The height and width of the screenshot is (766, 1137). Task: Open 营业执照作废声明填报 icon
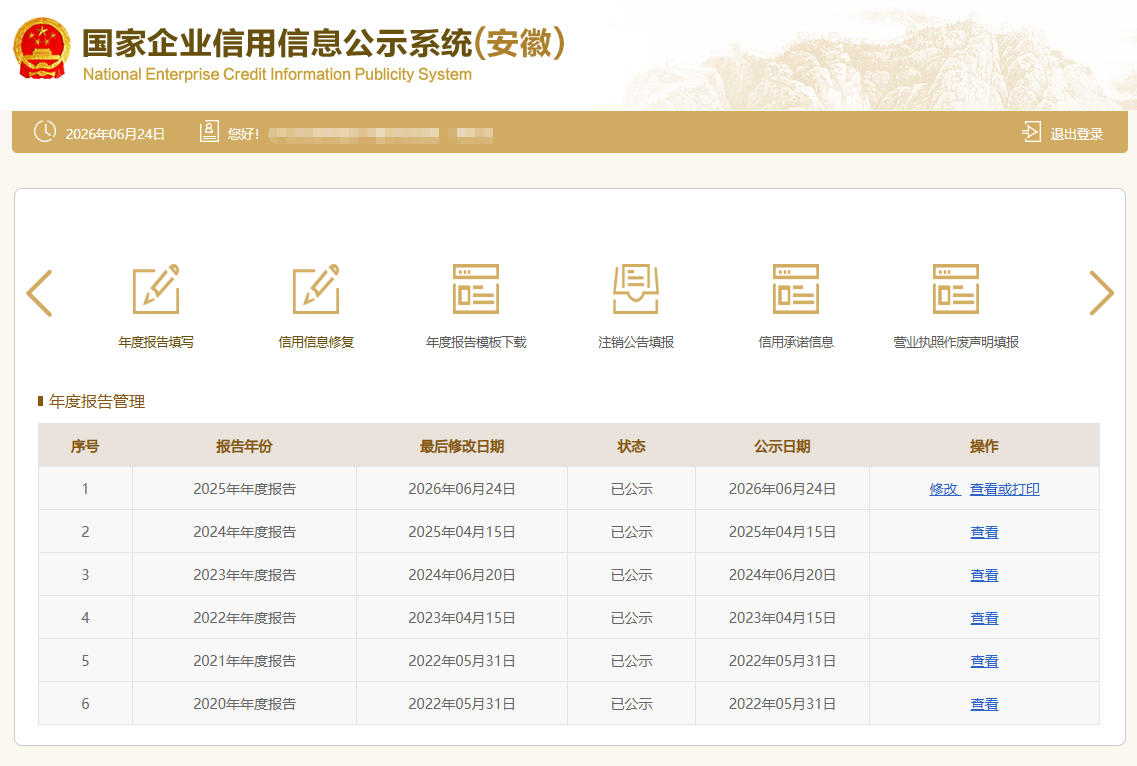(956, 289)
